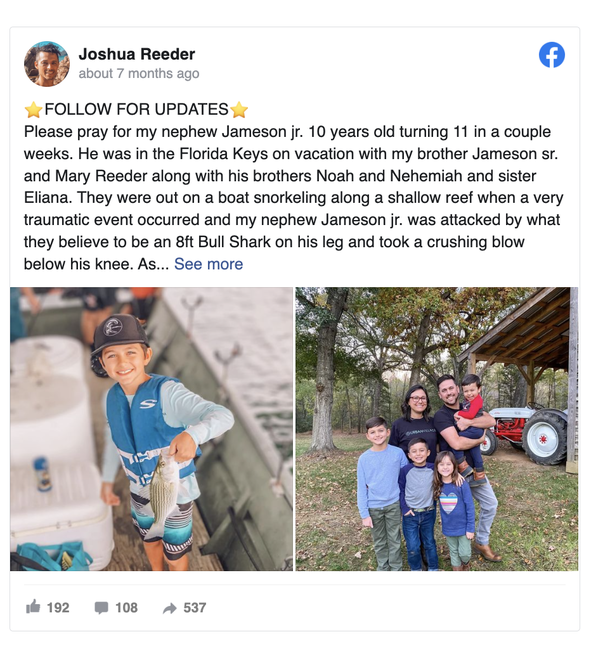Open the 'about 7 months ago' timestamp
The image size is (610, 658).
[x=139, y=73]
